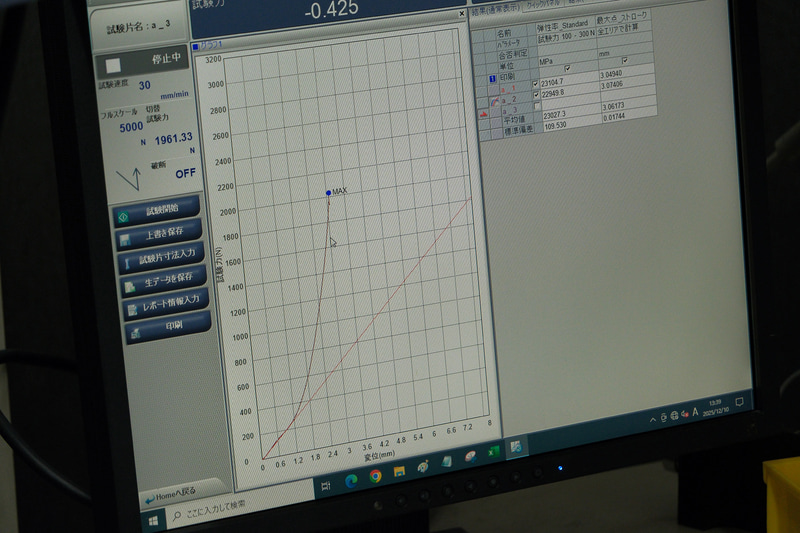Click the blue 1 marker icon in results table
800x533 pixels.
[x=492, y=79]
